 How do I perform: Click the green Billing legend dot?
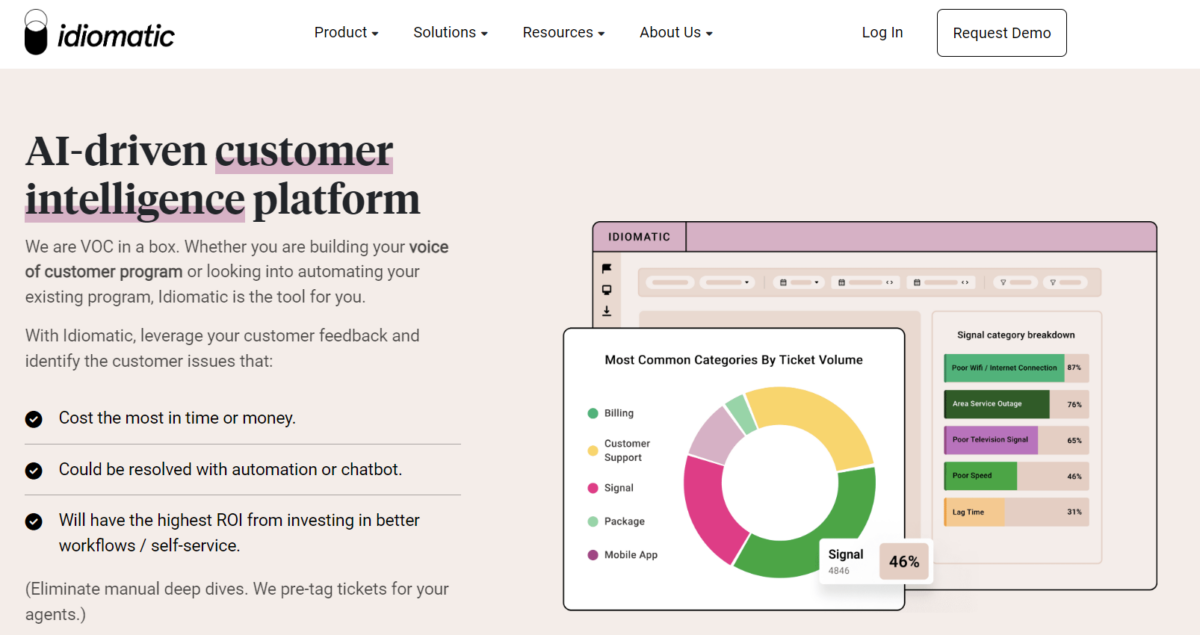(x=593, y=413)
